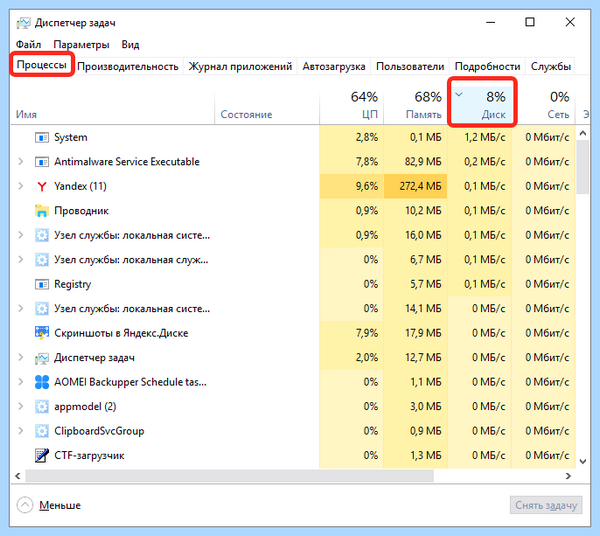Click the Task Manager title bar icon
The height and width of the screenshot is (536, 600).
(23, 23)
